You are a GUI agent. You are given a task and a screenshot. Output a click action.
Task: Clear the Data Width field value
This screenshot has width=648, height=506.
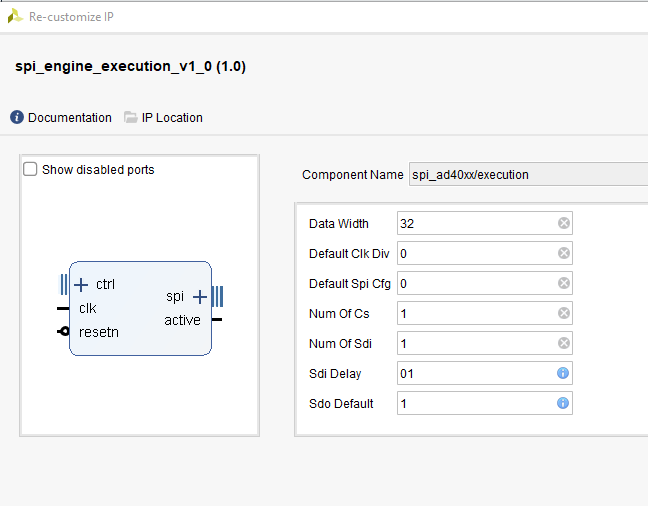click(x=564, y=224)
